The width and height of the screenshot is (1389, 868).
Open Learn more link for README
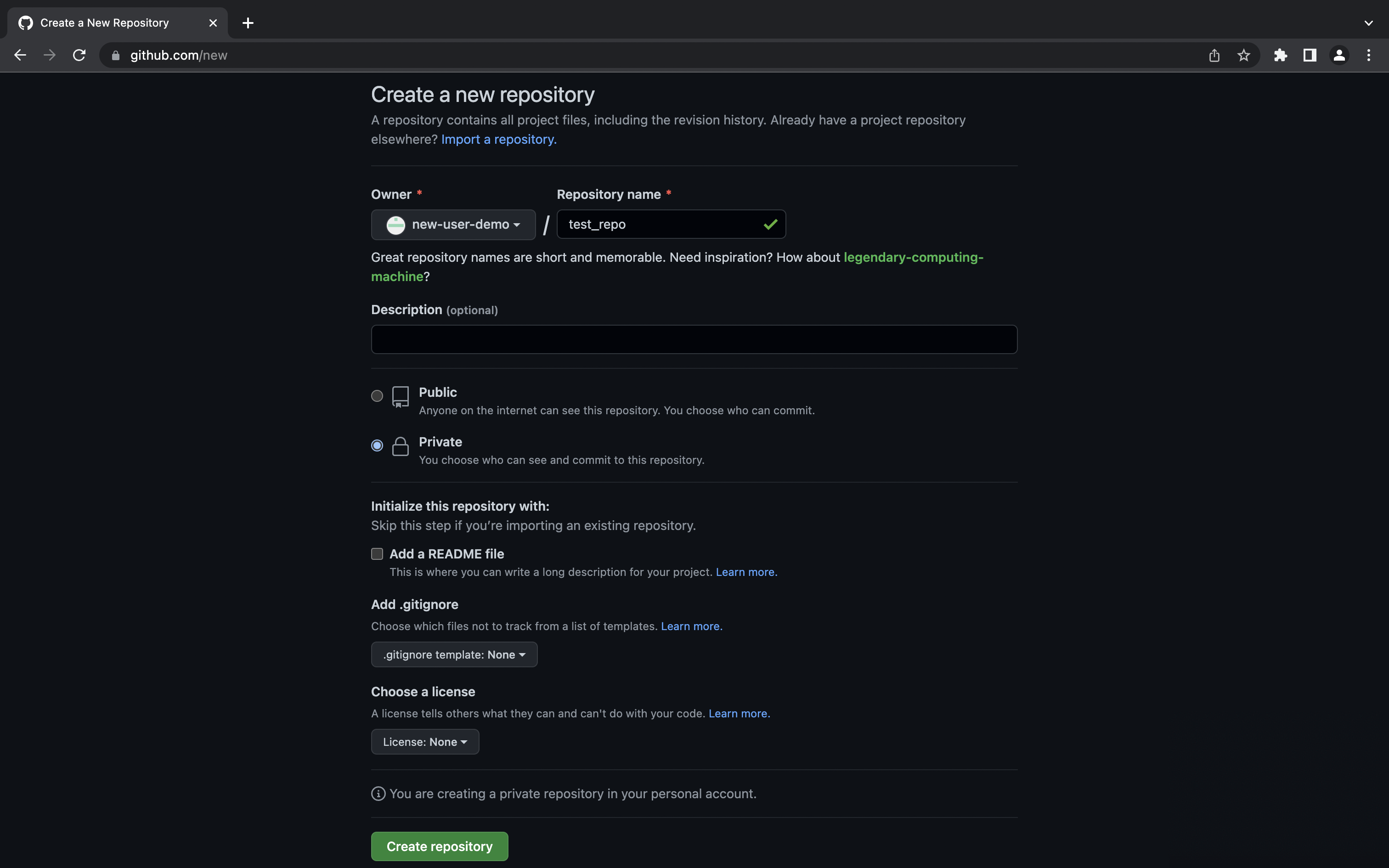pos(746,572)
